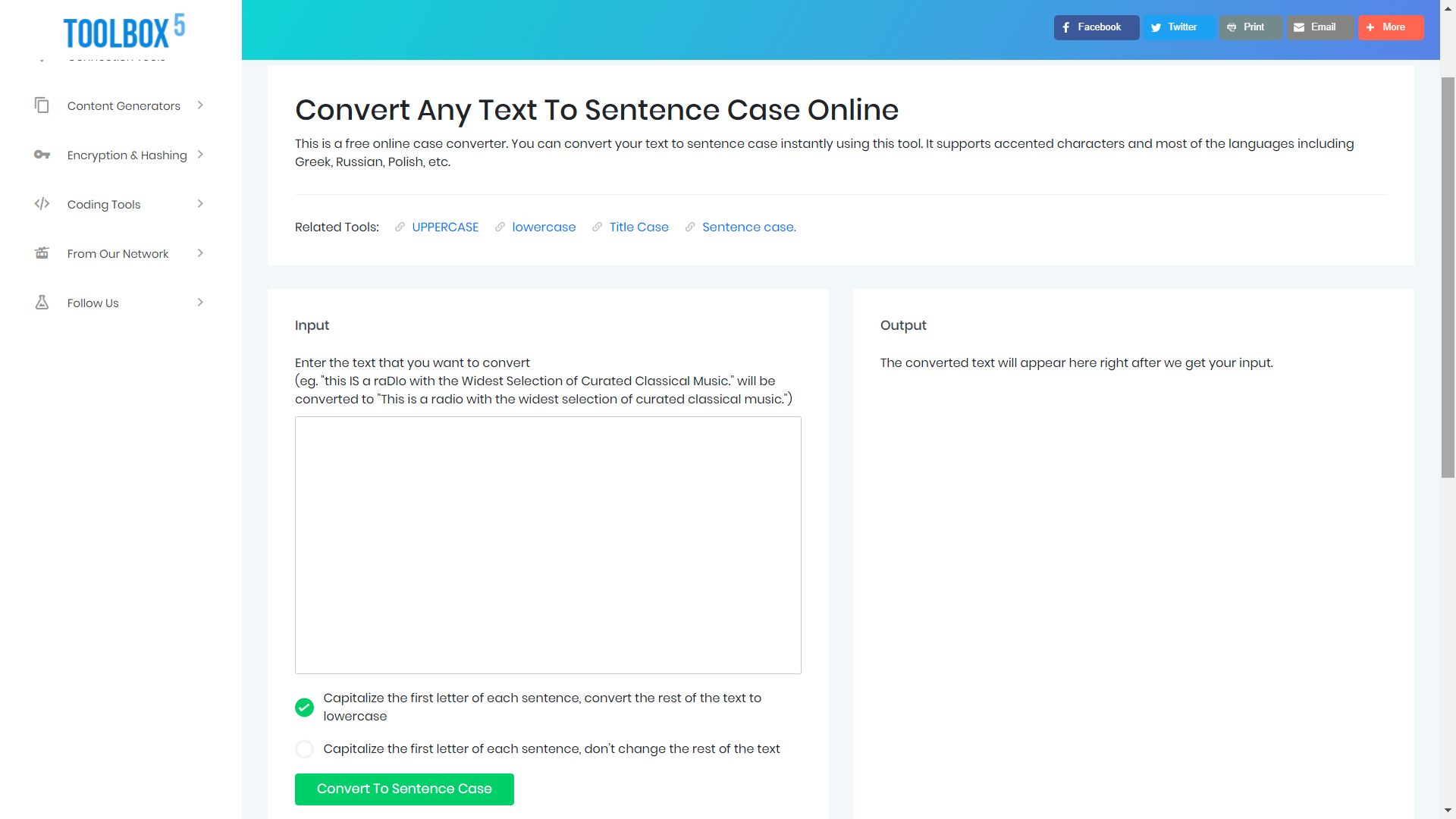Viewport: 1456px width, 819px height.
Task: Click the Follow Us flask icon
Action: coord(42,303)
